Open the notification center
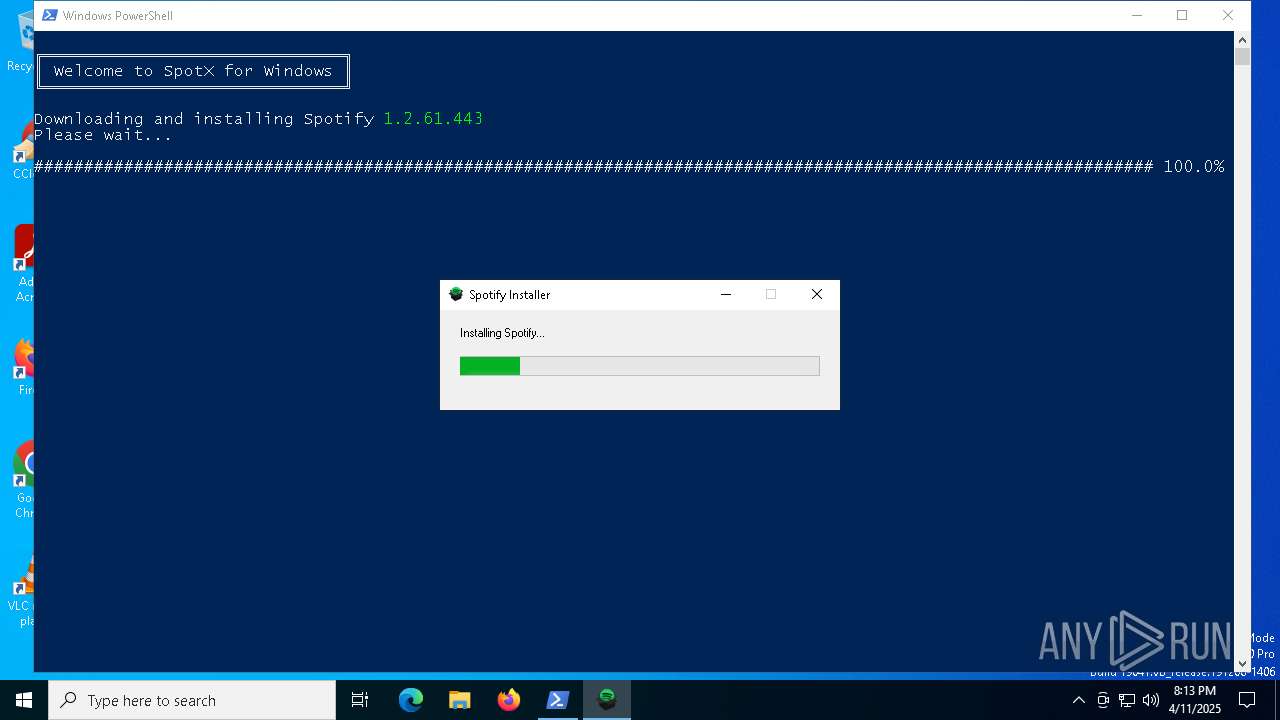The width and height of the screenshot is (1280, 720). click(1247, 700)
